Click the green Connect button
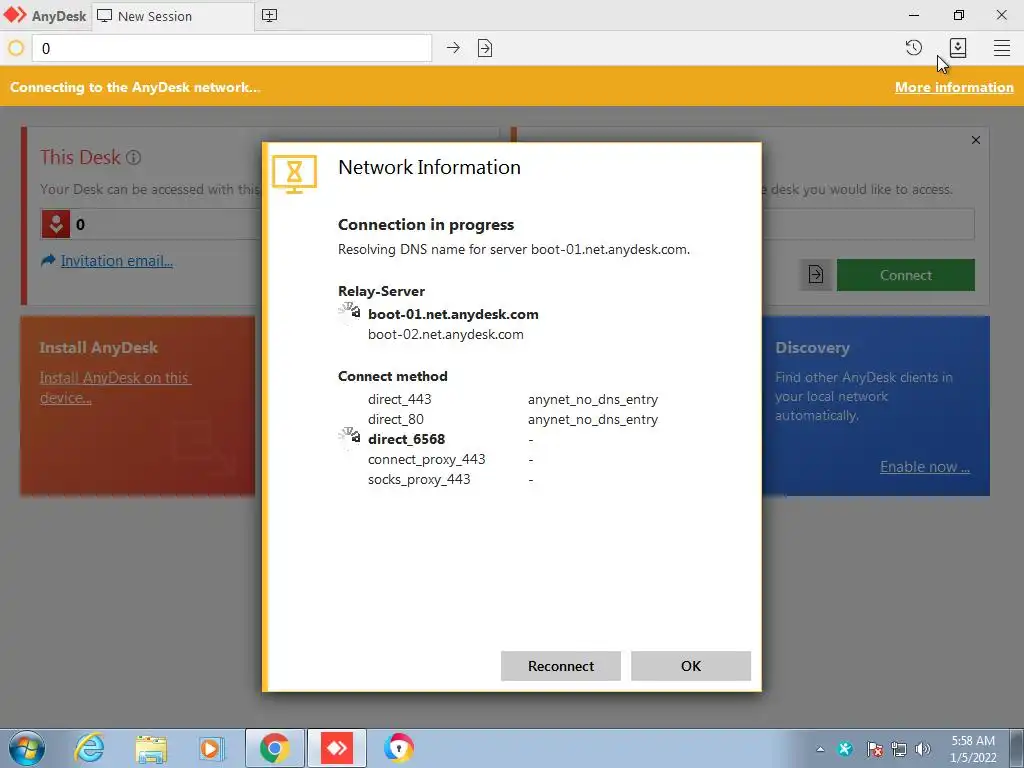Viewport: 1024px width, 768px height. click(x=905, y=275)
